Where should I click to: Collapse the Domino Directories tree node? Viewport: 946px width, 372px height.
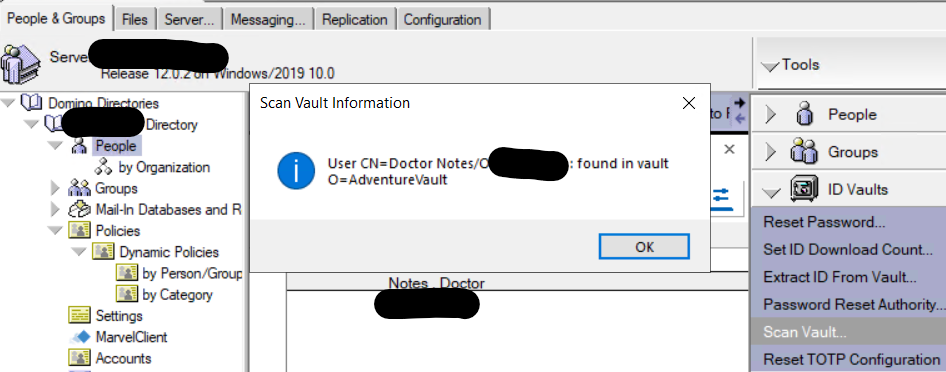coord(8,103)
